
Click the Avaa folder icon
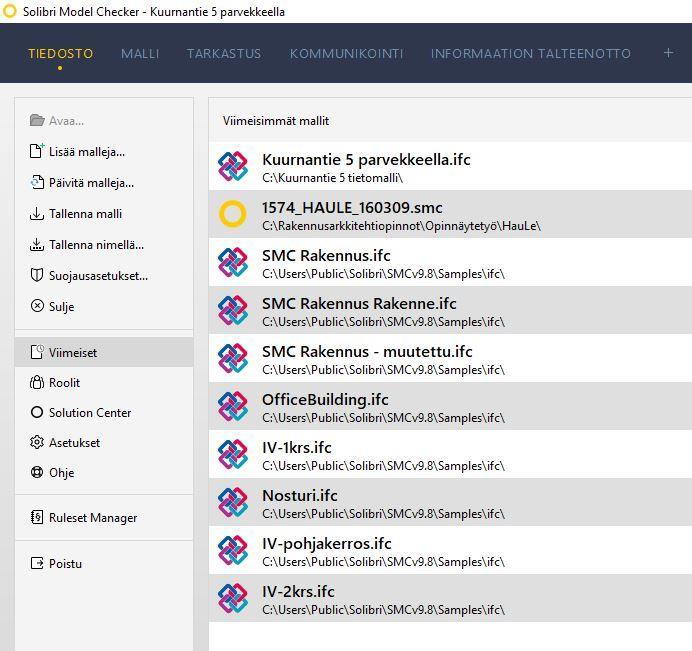coord(37,120)
